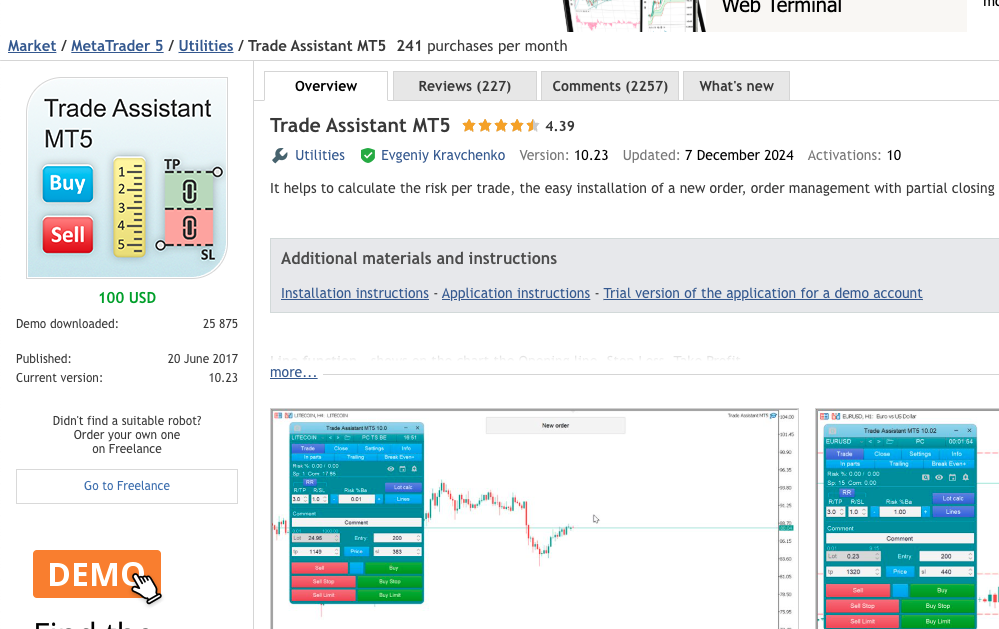Open the Comments (2257) tab
The image size is (999, 629).
(610, 86)
